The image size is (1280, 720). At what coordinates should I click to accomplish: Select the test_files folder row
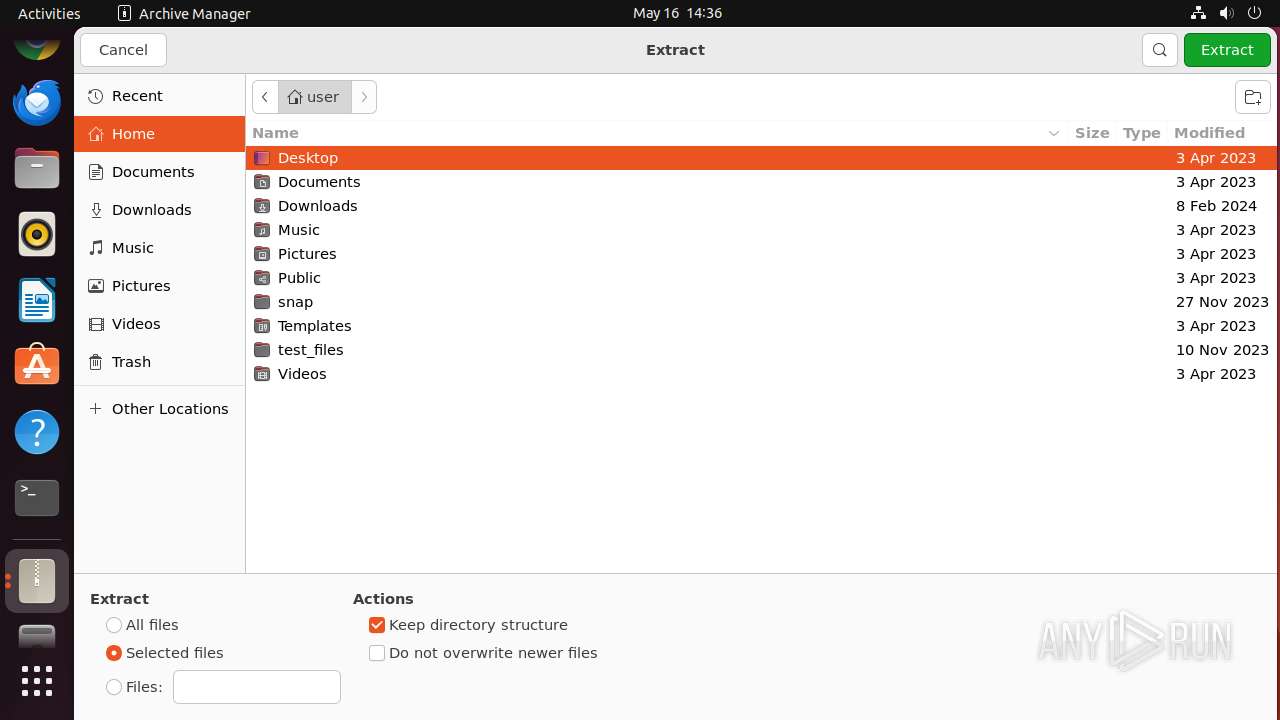[761, 350]
